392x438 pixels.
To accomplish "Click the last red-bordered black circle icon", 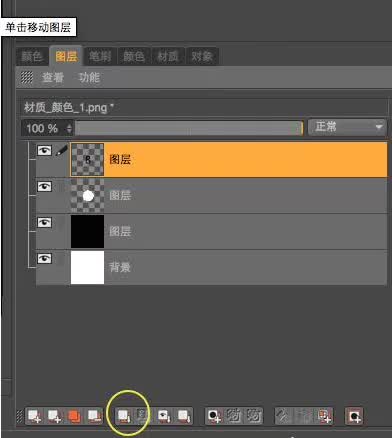I will coord(354,416).
